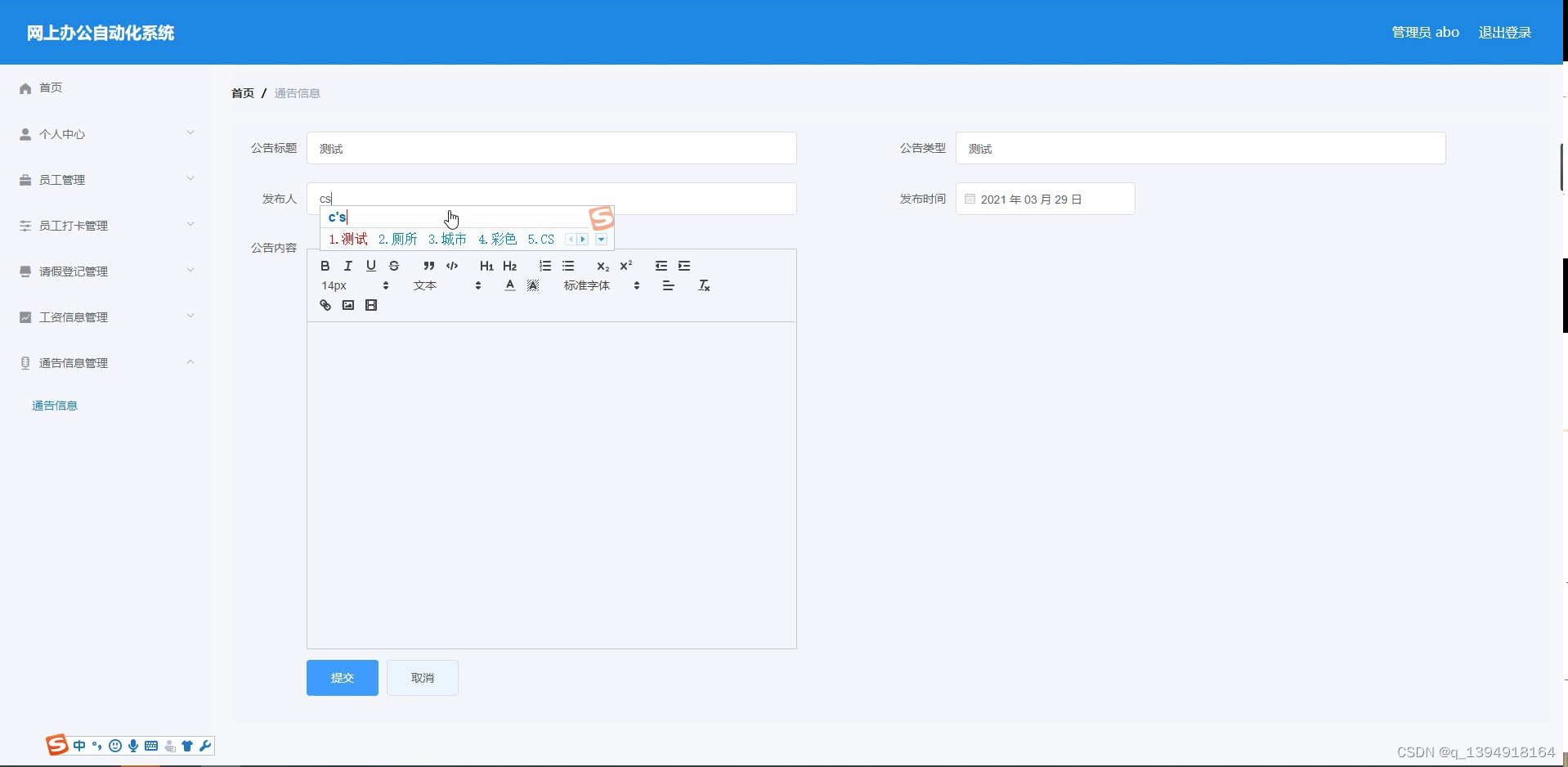Insert a blockquote in the editor
This screenshot has height=767, width=1568.
428,266
